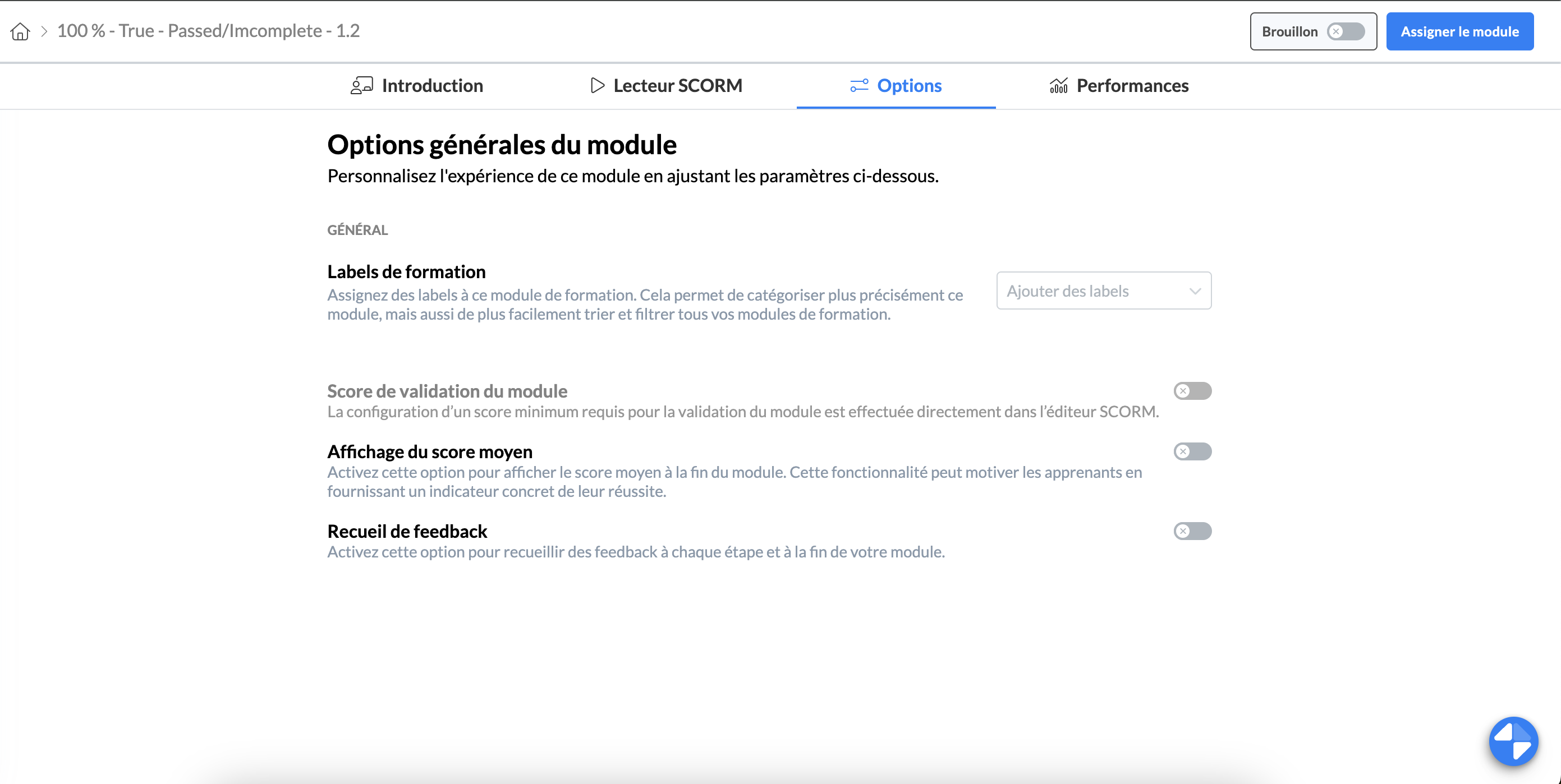Enable Affichage du score moyen
This screenshot has width=1561, height=784.
point(1192,451)
